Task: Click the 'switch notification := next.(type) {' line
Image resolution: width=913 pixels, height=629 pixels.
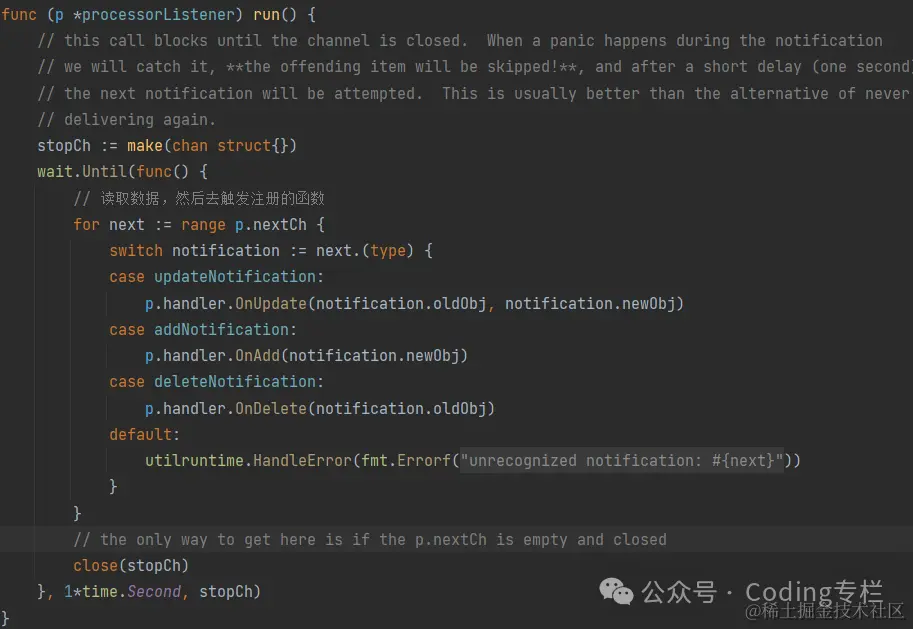Action: tap(271, 251)
